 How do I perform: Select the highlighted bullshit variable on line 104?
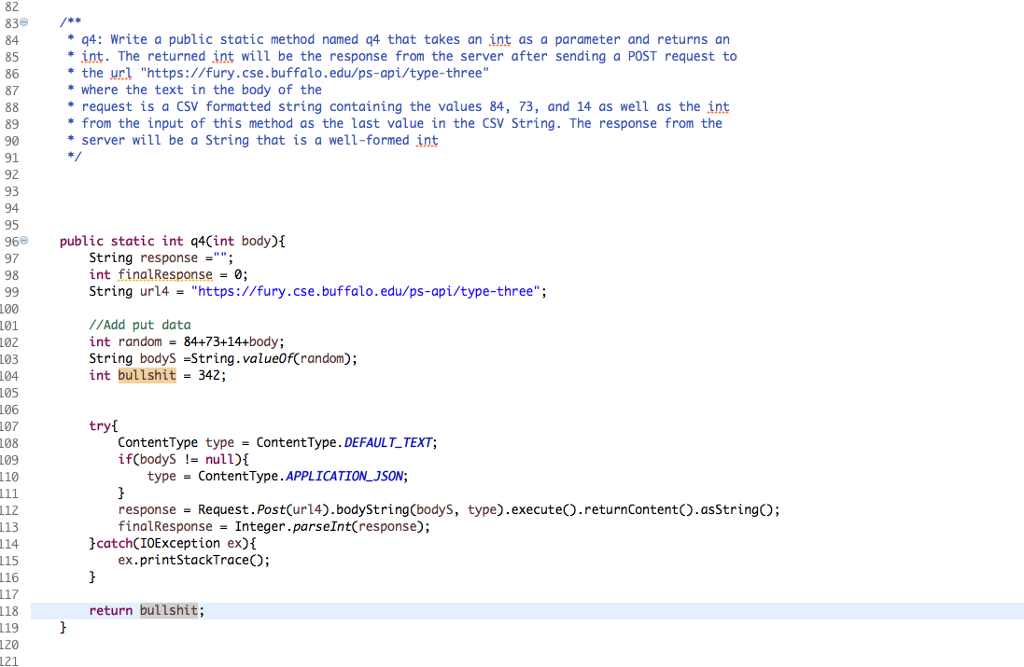(147, 374)
